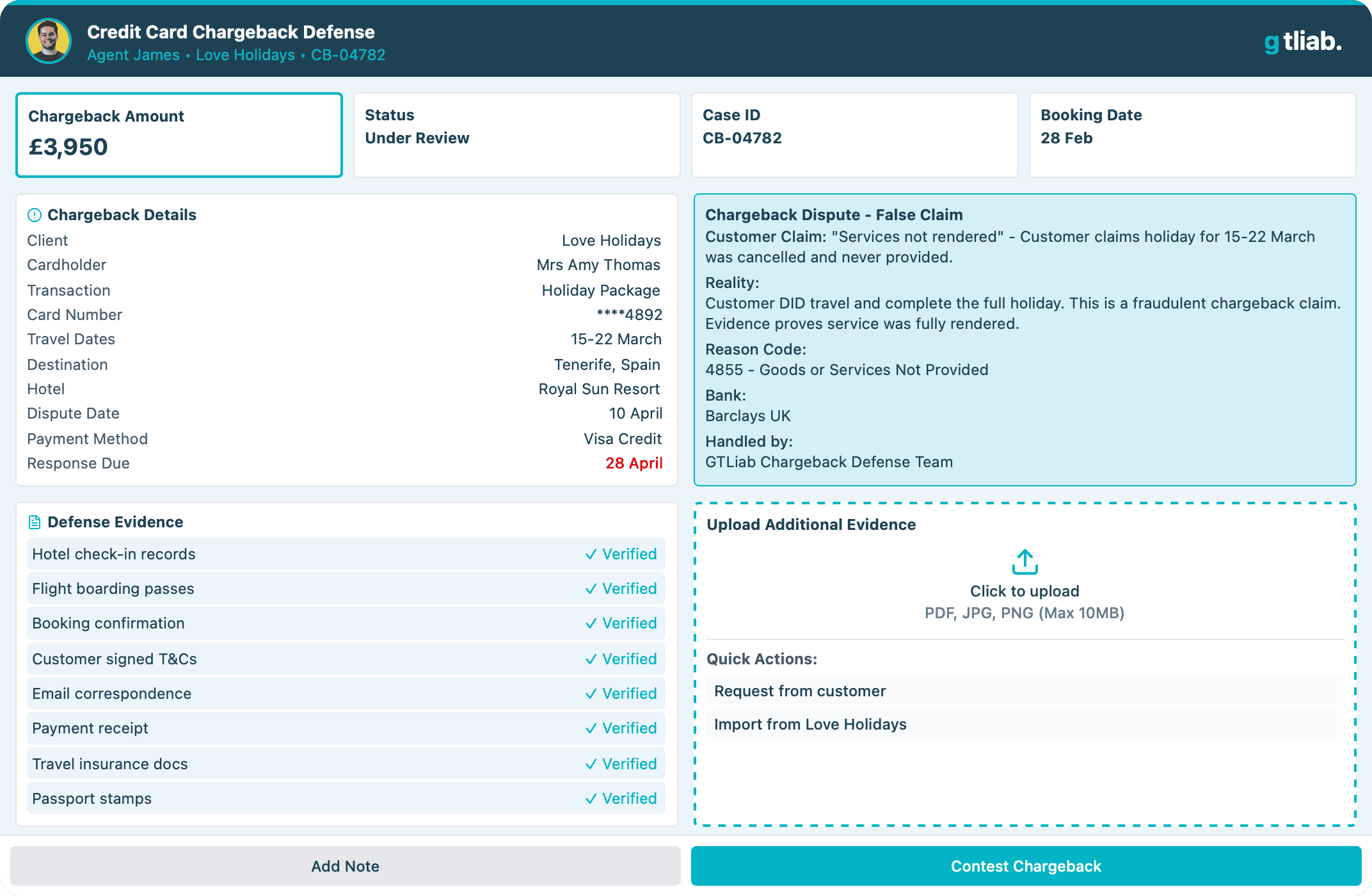Click the gtliab logo
1372x896 pixels.
coord(1302,42)
